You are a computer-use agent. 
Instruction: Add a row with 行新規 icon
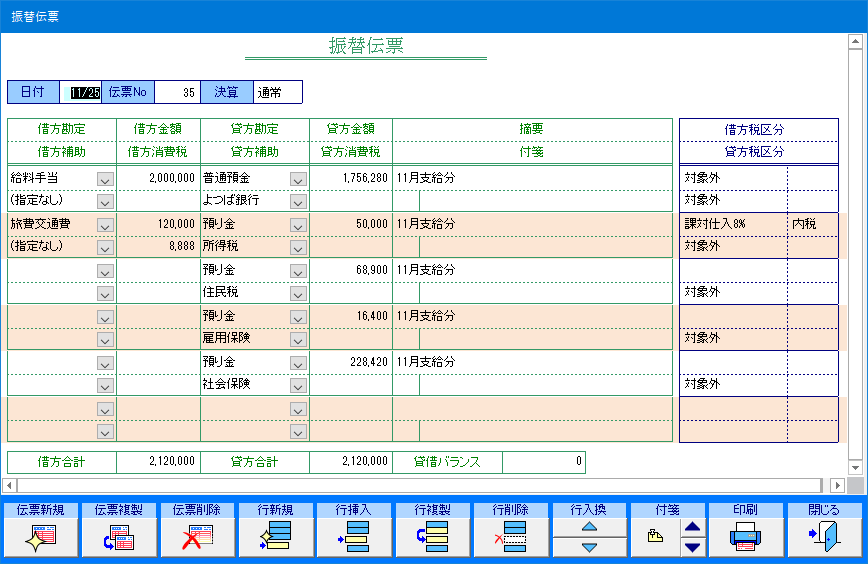[275, 537]
